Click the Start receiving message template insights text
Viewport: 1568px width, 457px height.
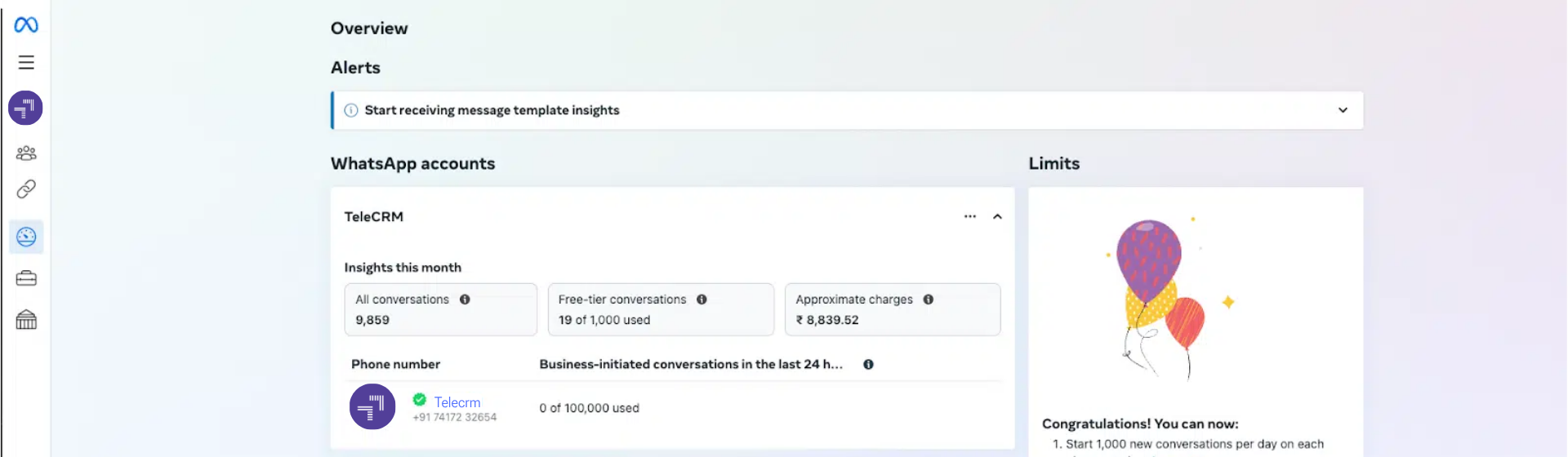pos(492,110)
